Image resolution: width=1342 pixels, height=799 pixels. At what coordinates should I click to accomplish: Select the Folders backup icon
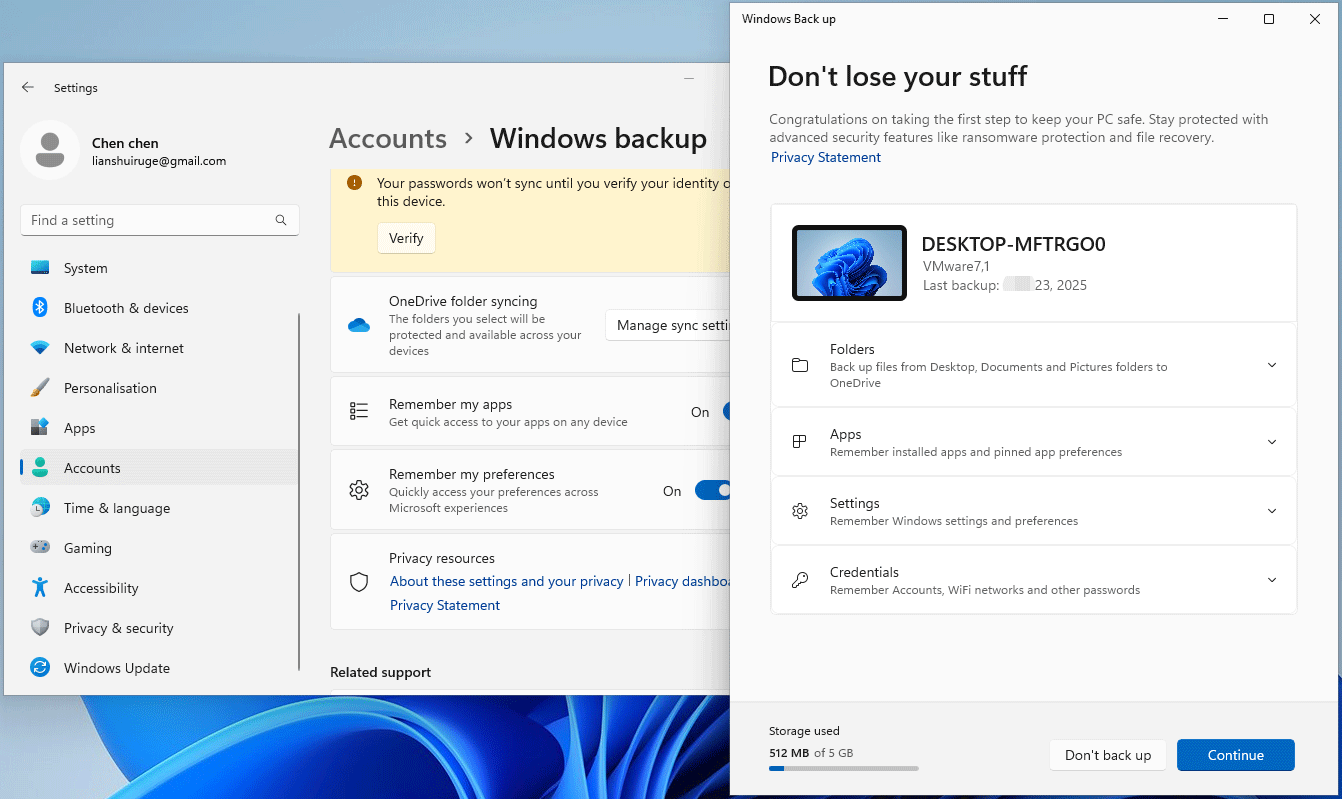(x=800, y=365)
